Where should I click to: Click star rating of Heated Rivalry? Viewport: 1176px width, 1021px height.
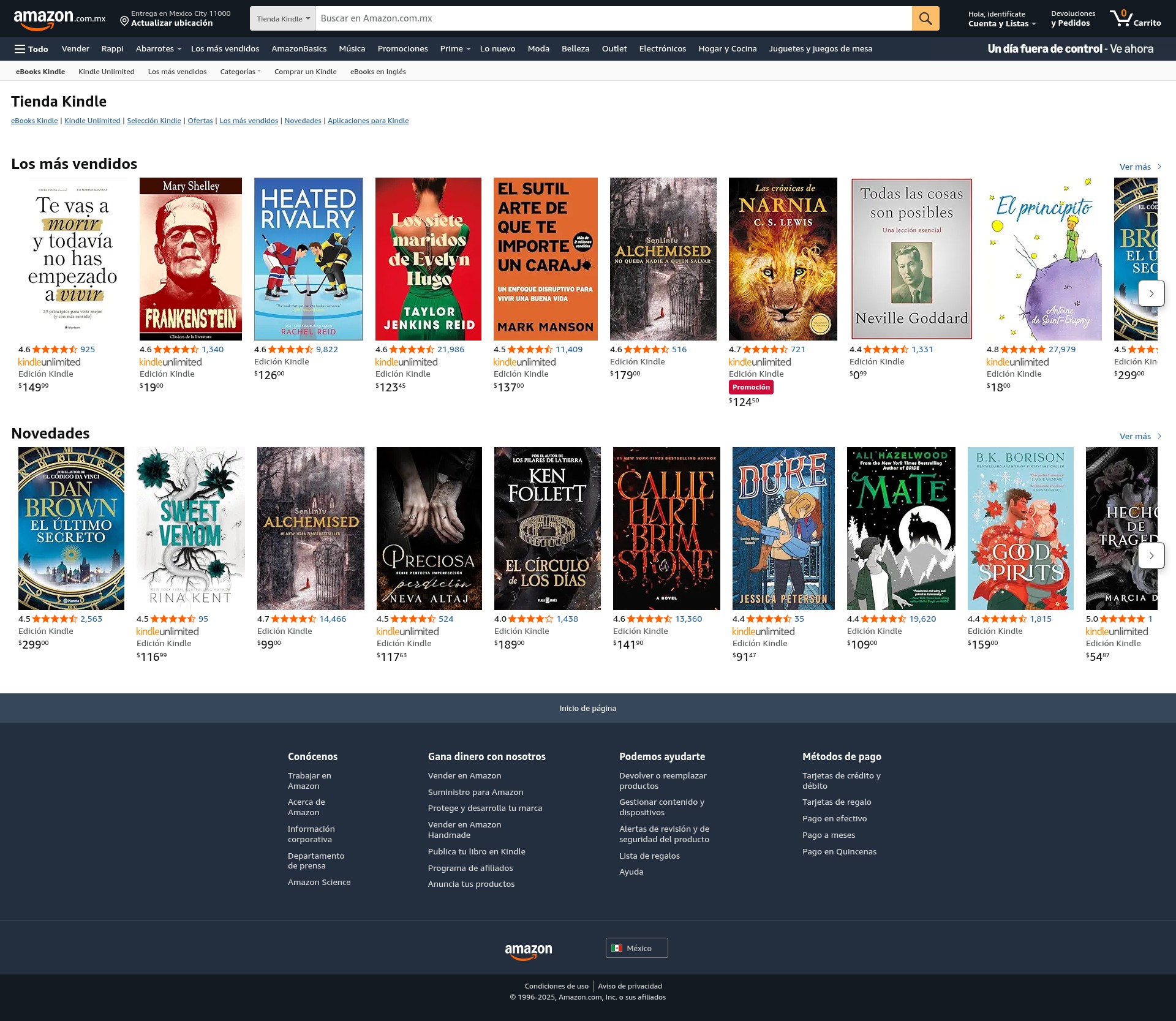pos(290,349)
